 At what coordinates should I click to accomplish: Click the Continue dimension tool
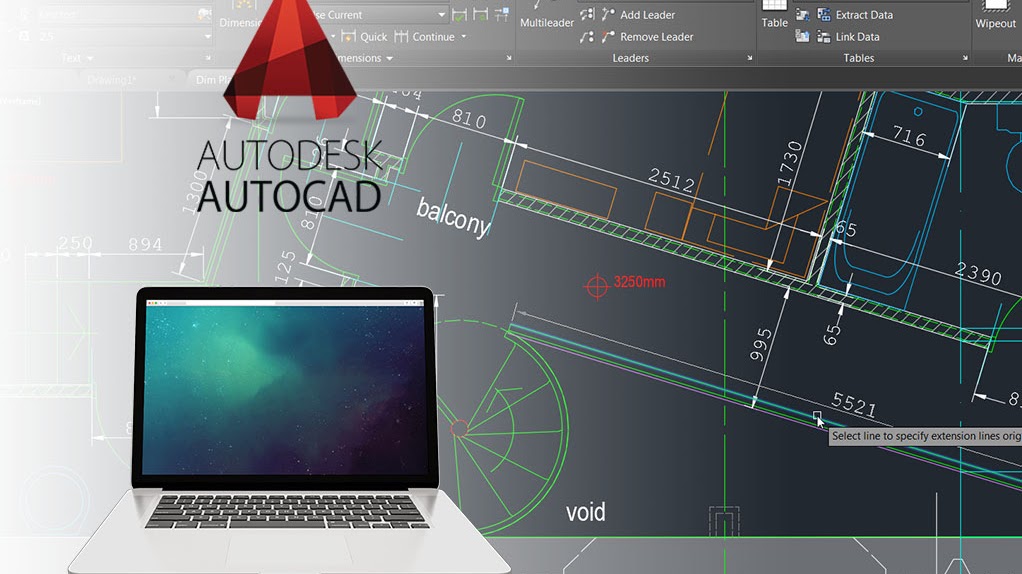coord(425,36)
